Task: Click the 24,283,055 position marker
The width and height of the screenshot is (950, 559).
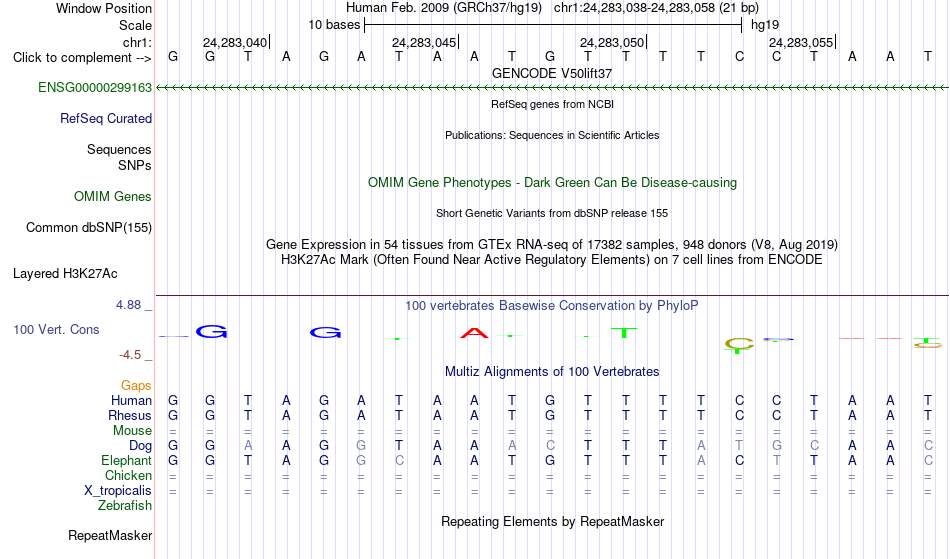Action: 801,42
